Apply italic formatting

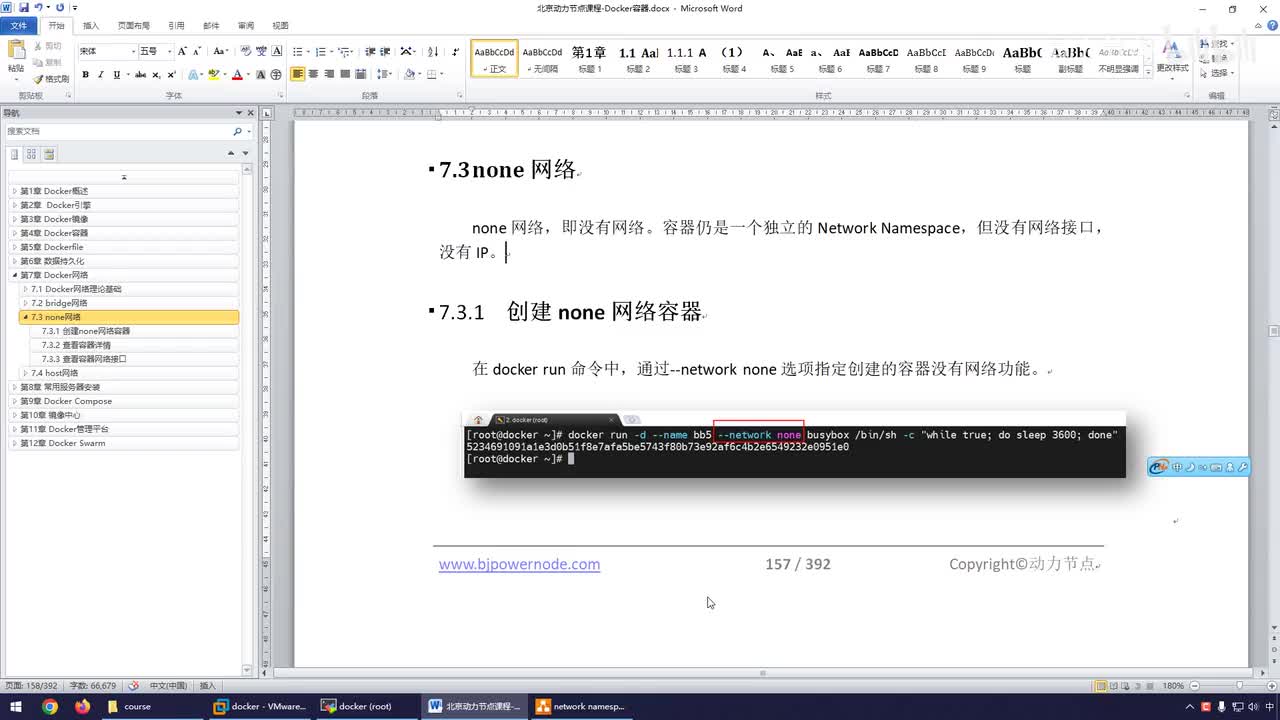pyautogui.click(x=101, y=75)
